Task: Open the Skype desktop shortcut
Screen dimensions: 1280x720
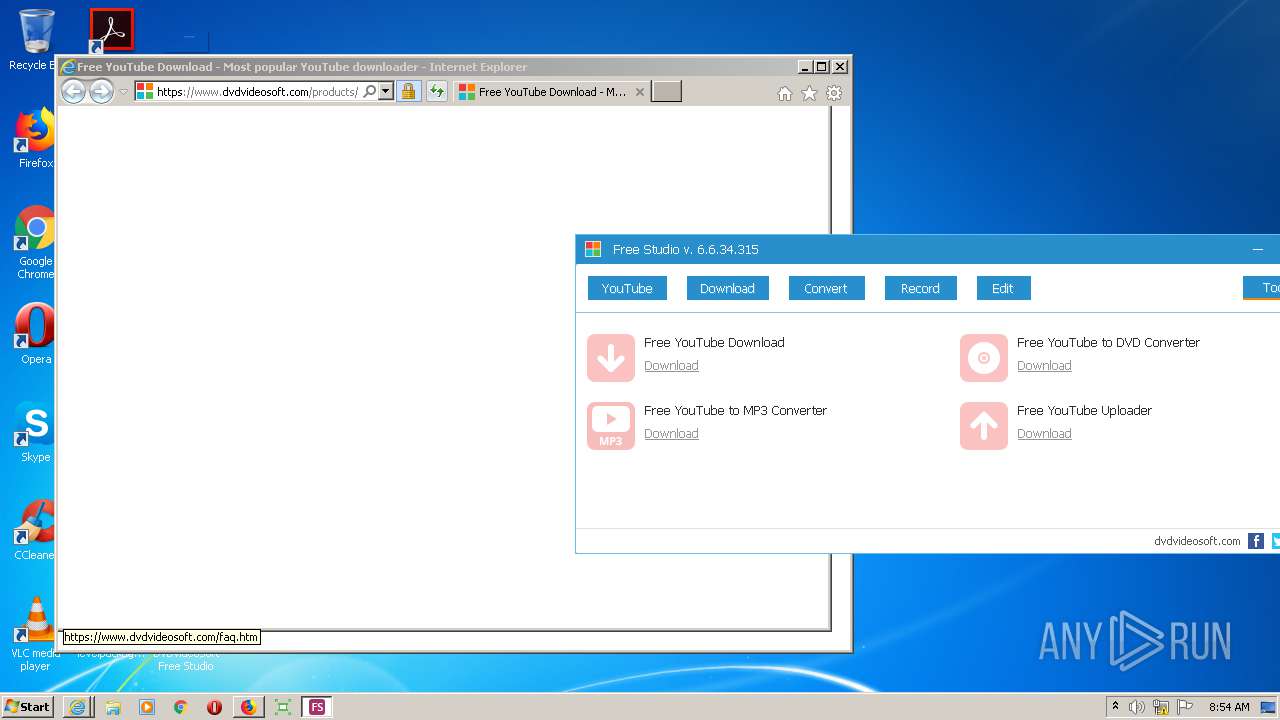Action: tap(36, 432)
